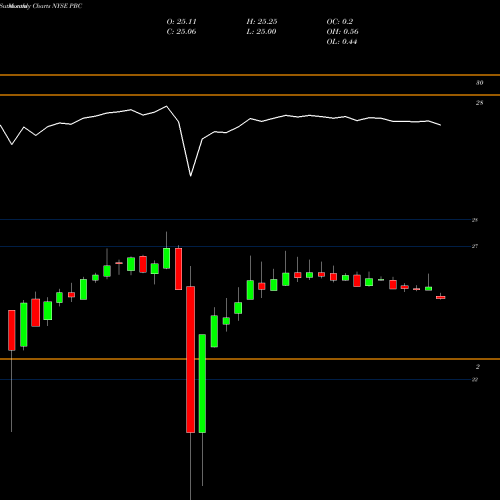
Task: Click the 'OH: 0.56' value
Action: point(342,32)
